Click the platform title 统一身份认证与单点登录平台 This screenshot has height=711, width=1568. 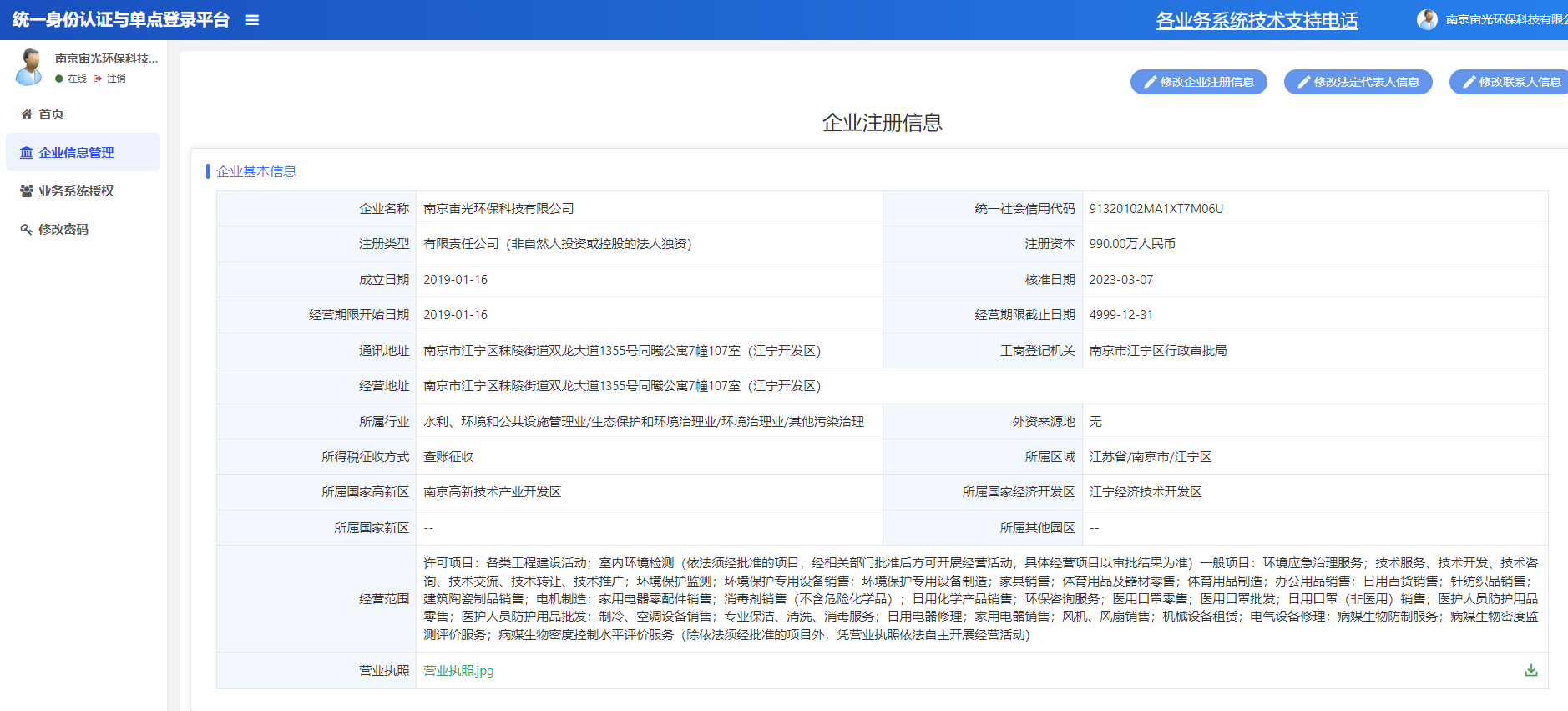(x=121, y=20)
